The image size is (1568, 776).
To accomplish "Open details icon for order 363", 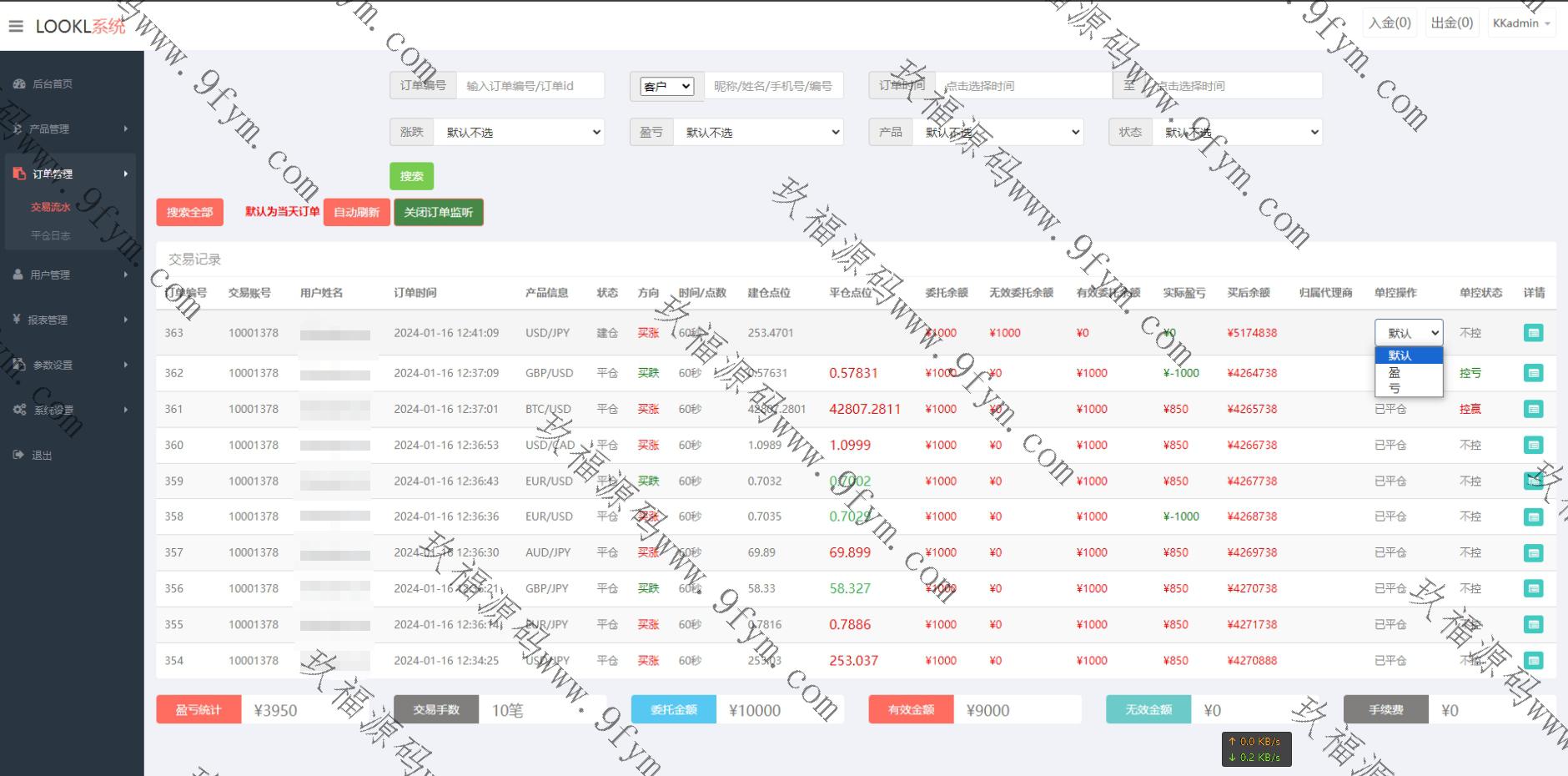I will (1533, 333).
